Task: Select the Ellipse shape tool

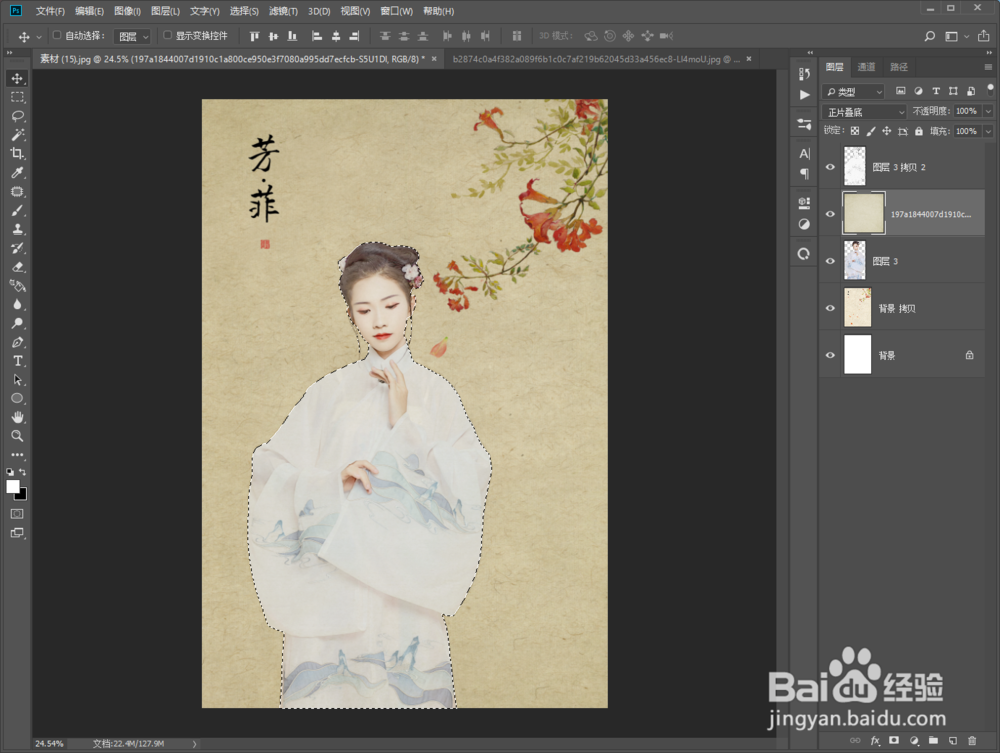Action: (17, 398)
